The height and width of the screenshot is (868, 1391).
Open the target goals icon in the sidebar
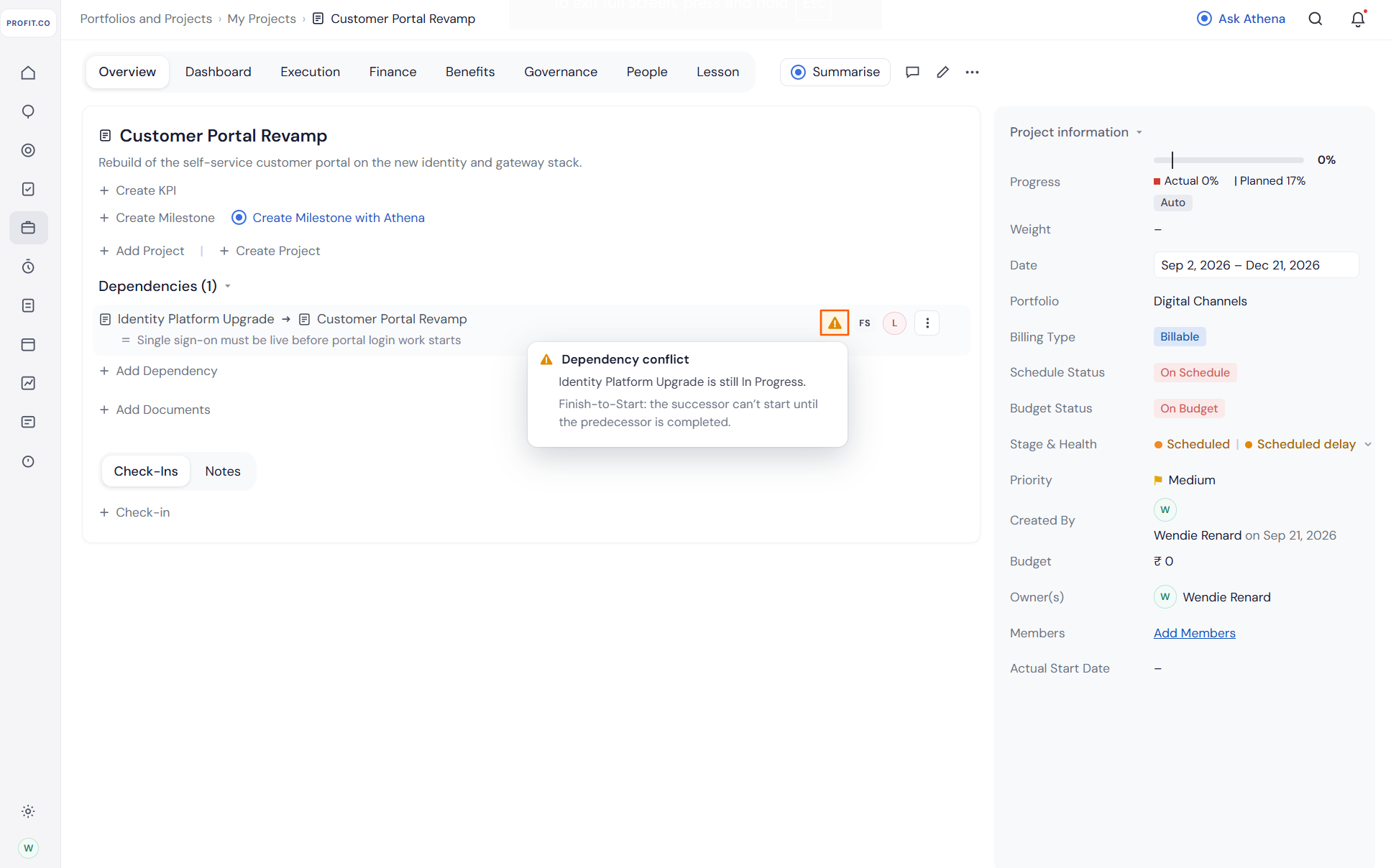tap(28, 150)
